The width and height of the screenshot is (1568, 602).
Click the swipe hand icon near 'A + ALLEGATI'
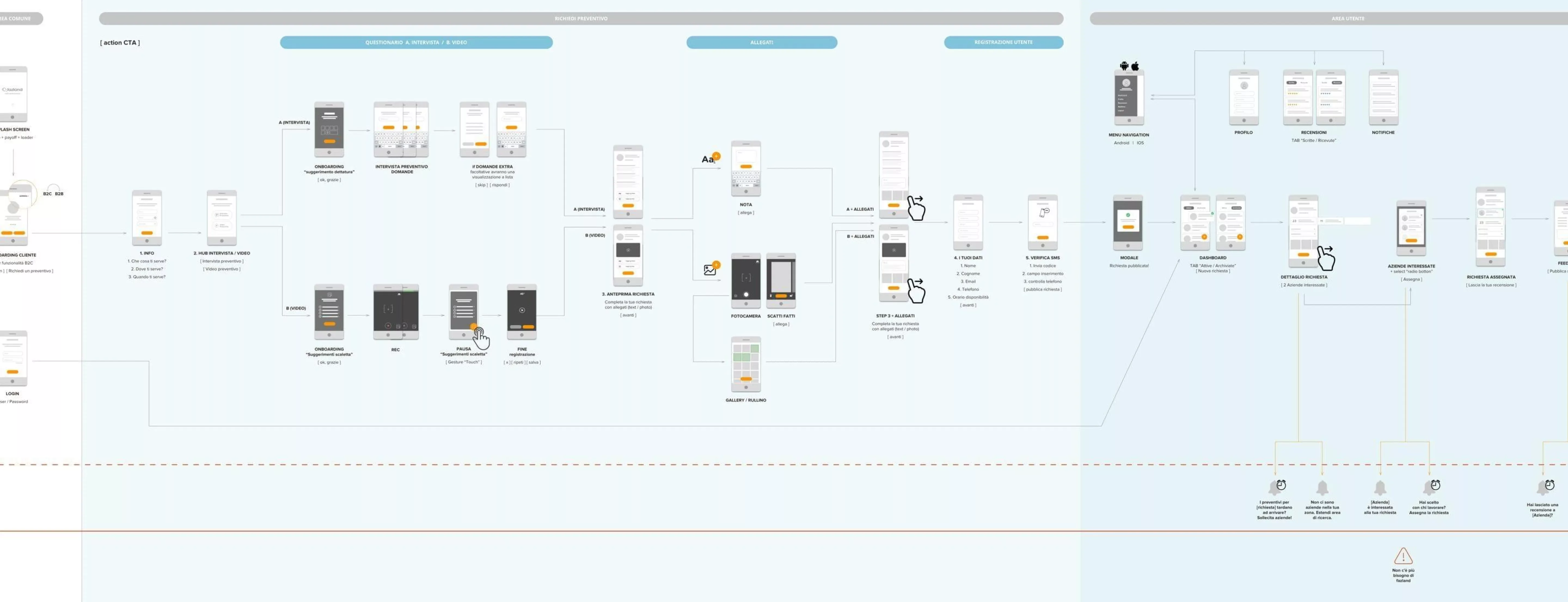[x=916, y=208]
